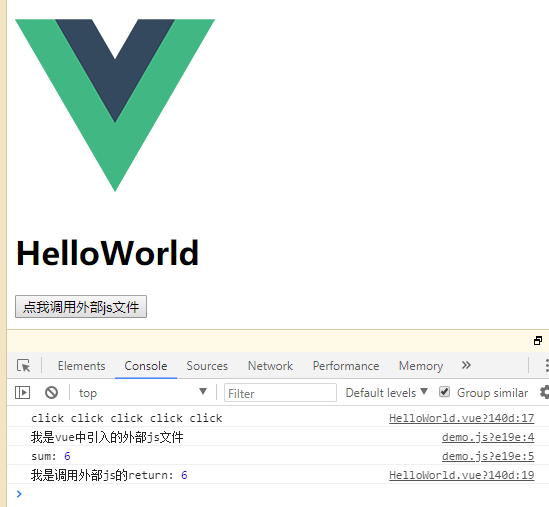
Task: Click the console prompt arrow
Action: (x=19, y=494)
